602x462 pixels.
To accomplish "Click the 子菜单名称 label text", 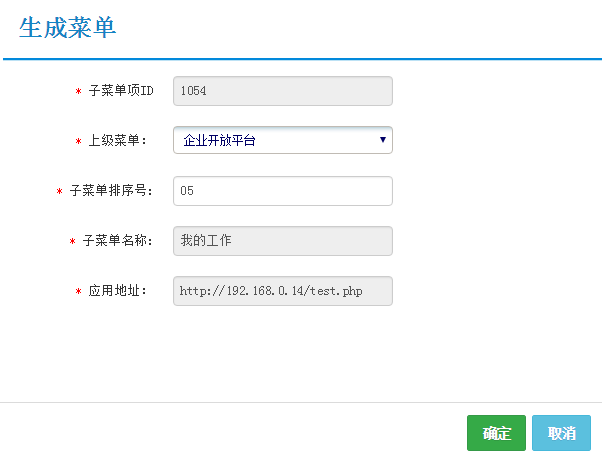I will pyautogui.click(x=118, y=241).
